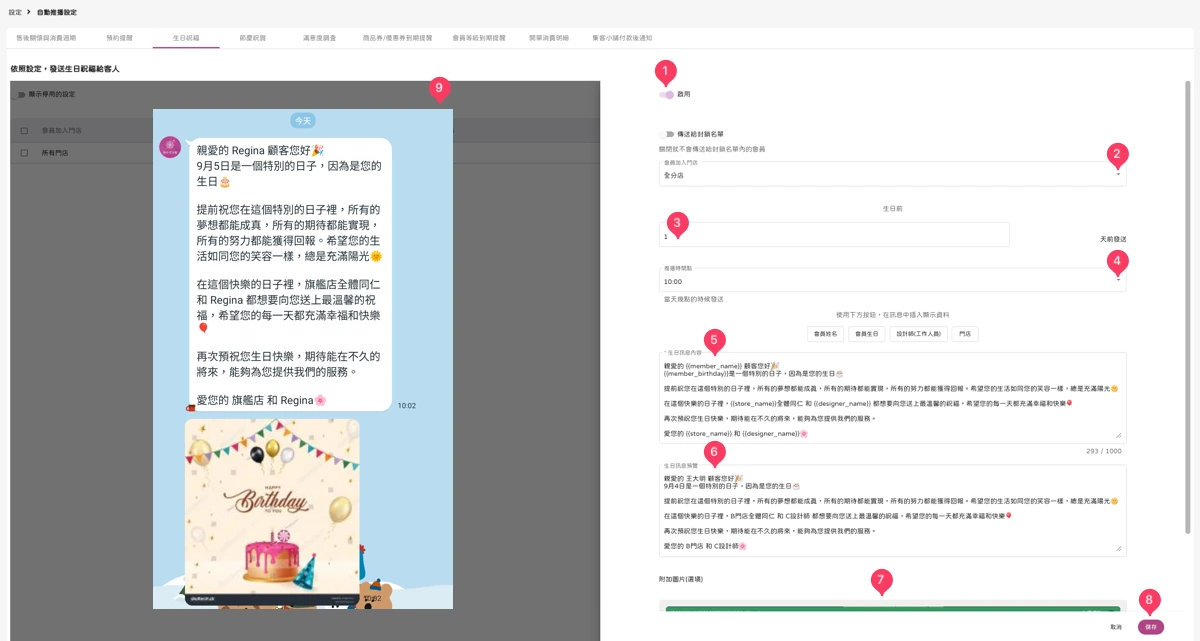Open the 節慶祝賀 tab

point(252,38)
